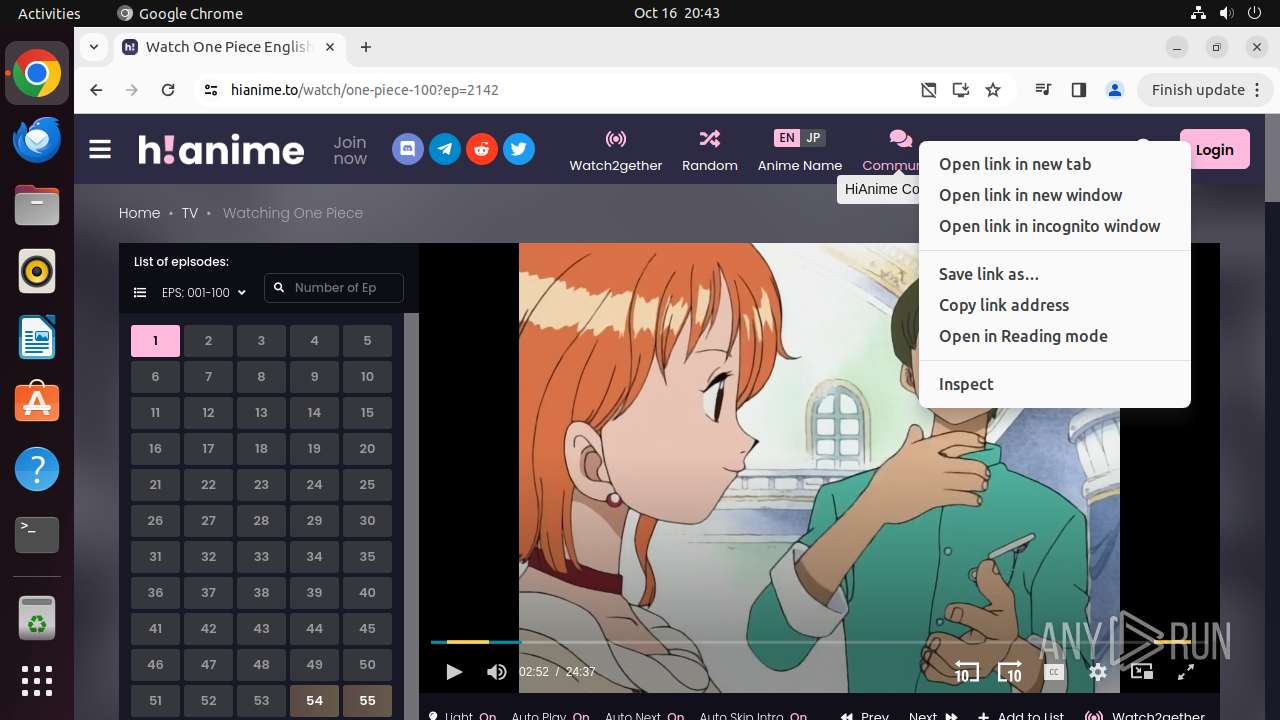Open the Telegram social link
This screenshot has width=1280, height=720.
445,149
